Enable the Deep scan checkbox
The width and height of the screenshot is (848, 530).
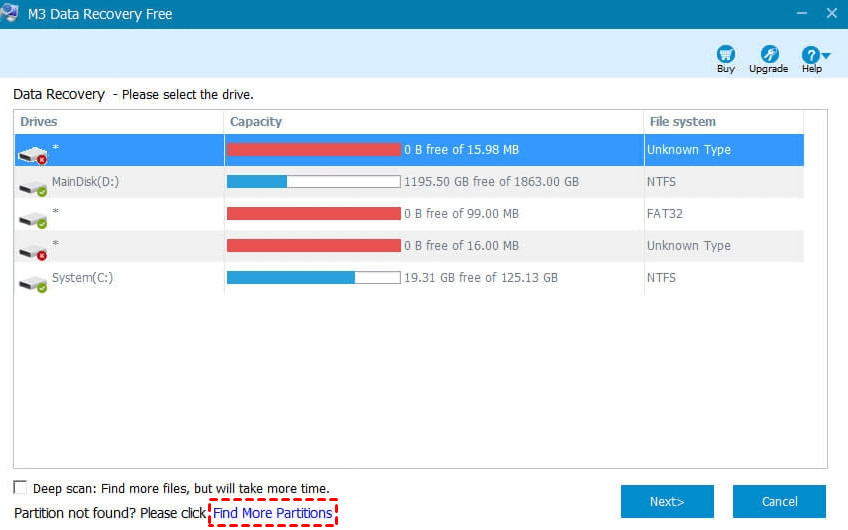click(x=20, y=487)
